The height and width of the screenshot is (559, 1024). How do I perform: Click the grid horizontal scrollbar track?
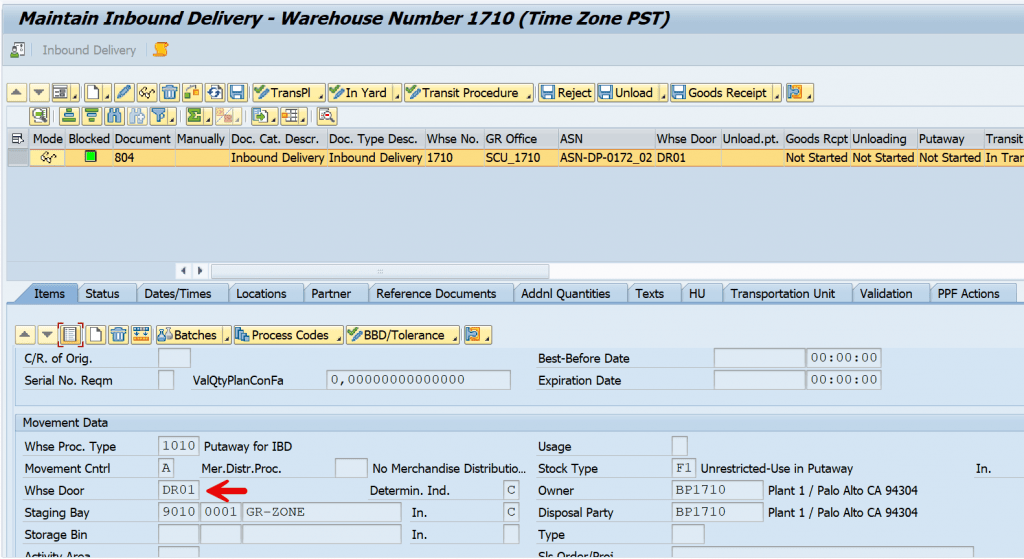(379, 270)
